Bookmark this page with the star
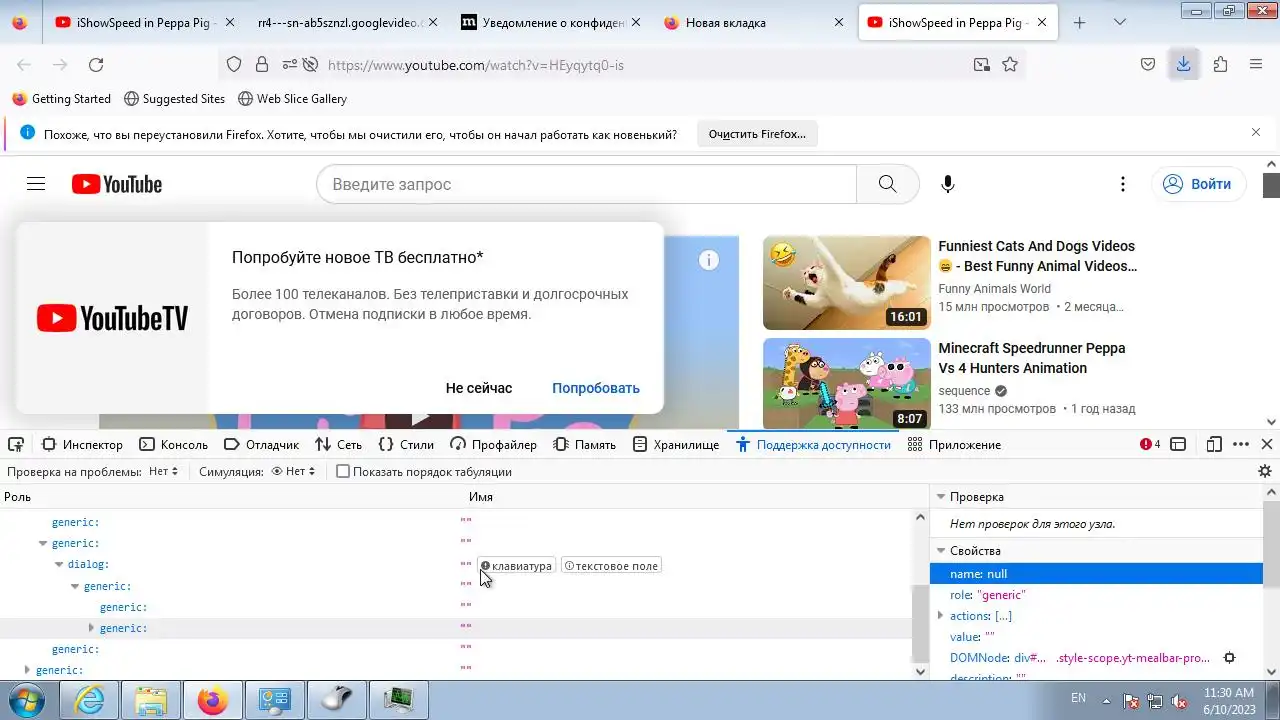Screen dimensions: 1280x720 click(x=1010, y=65)
